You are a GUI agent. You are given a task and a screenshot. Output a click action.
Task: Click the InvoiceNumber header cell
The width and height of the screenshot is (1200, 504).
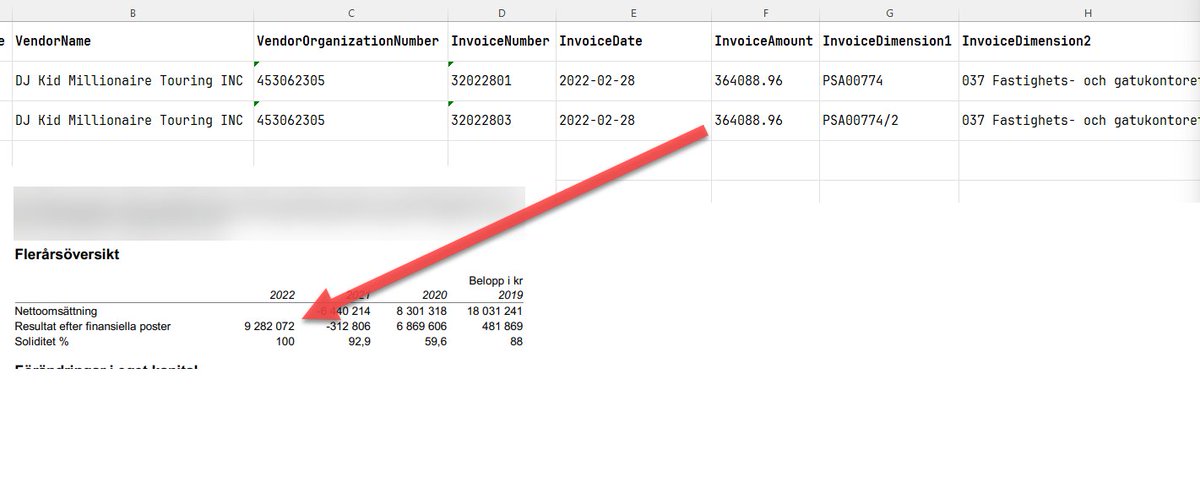pyautogui.click(x=502, y=41)
